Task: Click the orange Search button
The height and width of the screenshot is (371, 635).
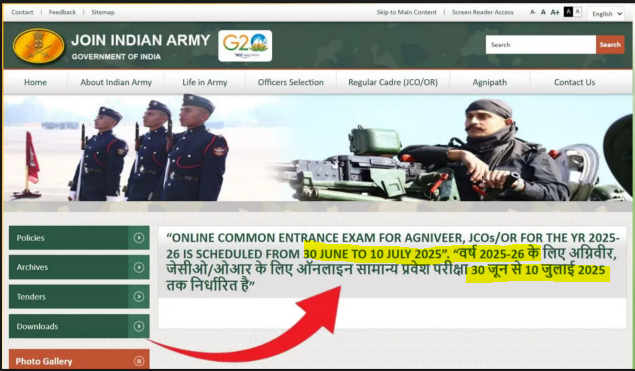Action: [610, 45]
